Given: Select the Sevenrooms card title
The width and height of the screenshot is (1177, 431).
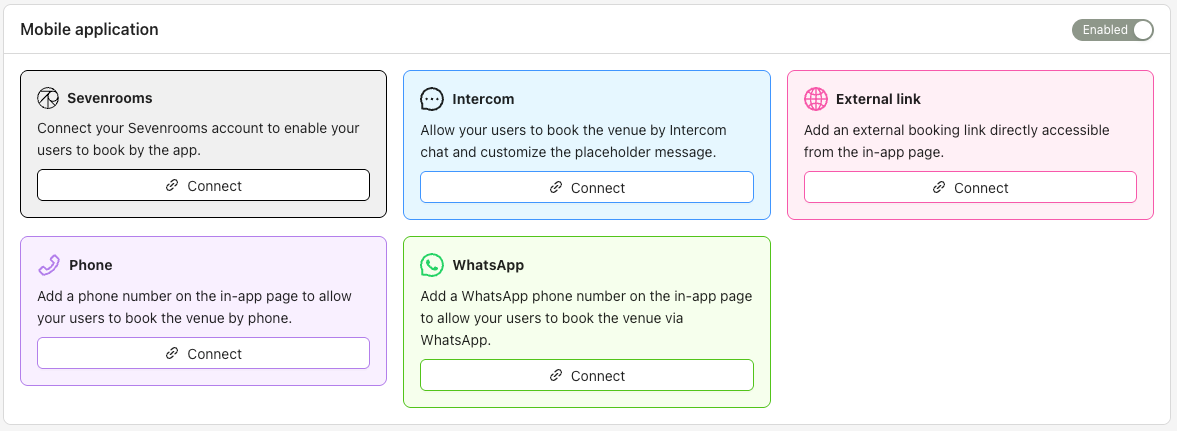Looking at the screenshot, I should coord(109,99).
